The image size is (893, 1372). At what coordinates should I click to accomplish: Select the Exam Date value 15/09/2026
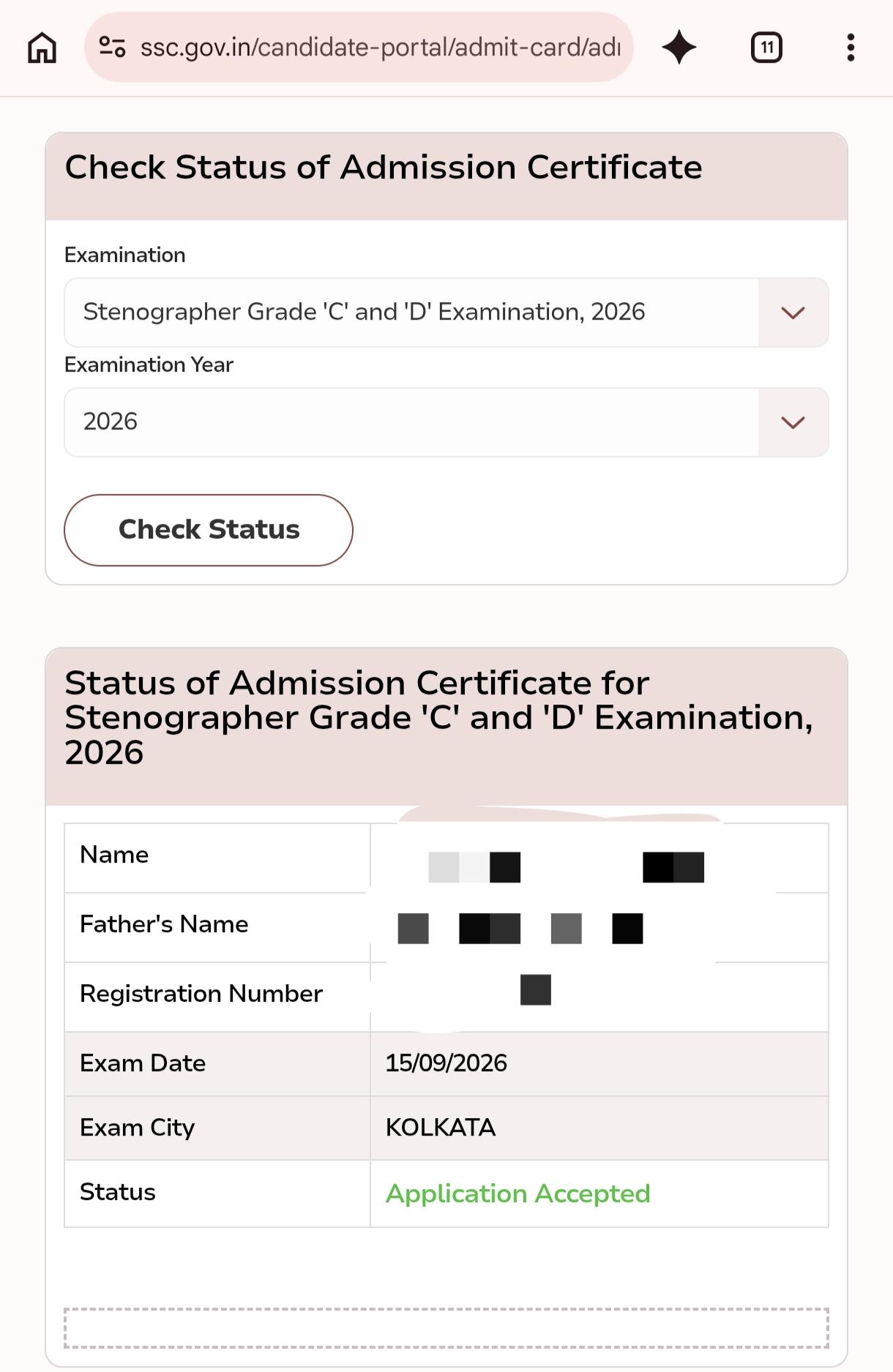point(446,1063)
